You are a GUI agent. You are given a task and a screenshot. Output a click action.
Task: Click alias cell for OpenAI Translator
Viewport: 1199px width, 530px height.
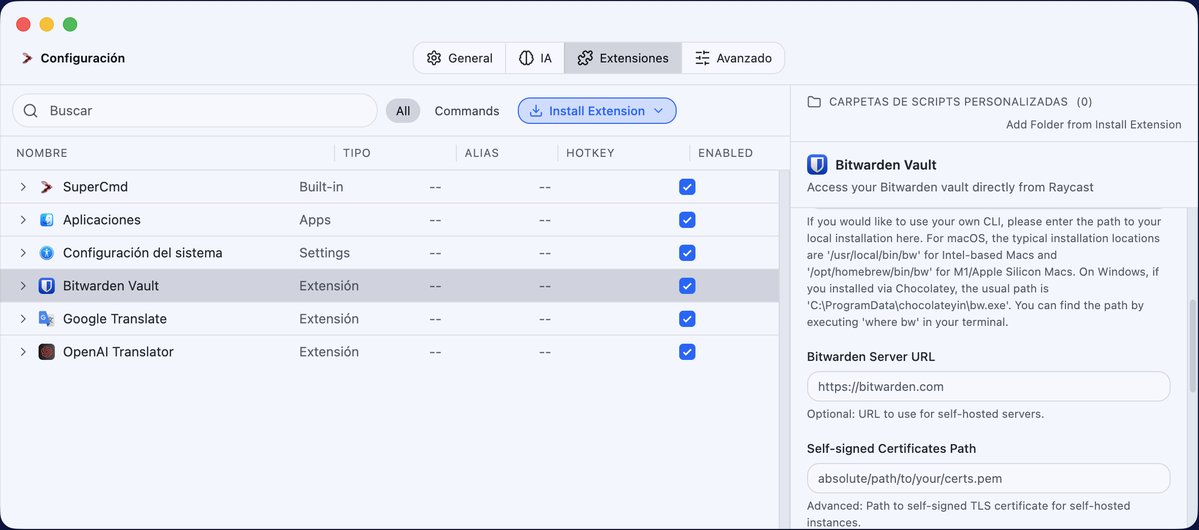434,352
